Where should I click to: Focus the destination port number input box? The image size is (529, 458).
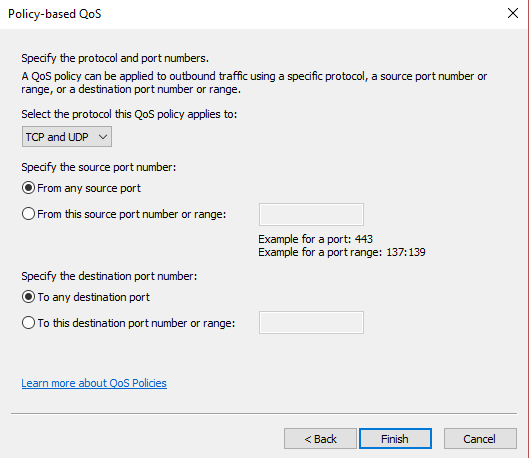point(311,322)
